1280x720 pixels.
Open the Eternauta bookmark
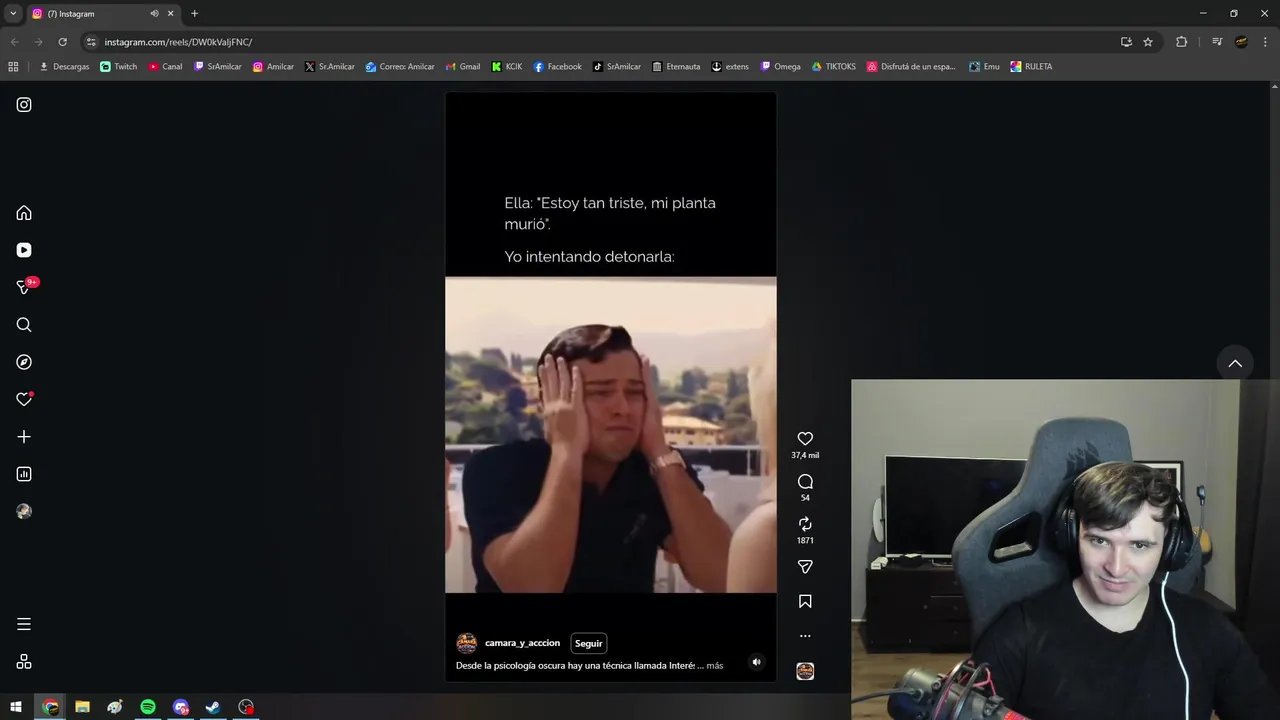(x=676, y=67)
